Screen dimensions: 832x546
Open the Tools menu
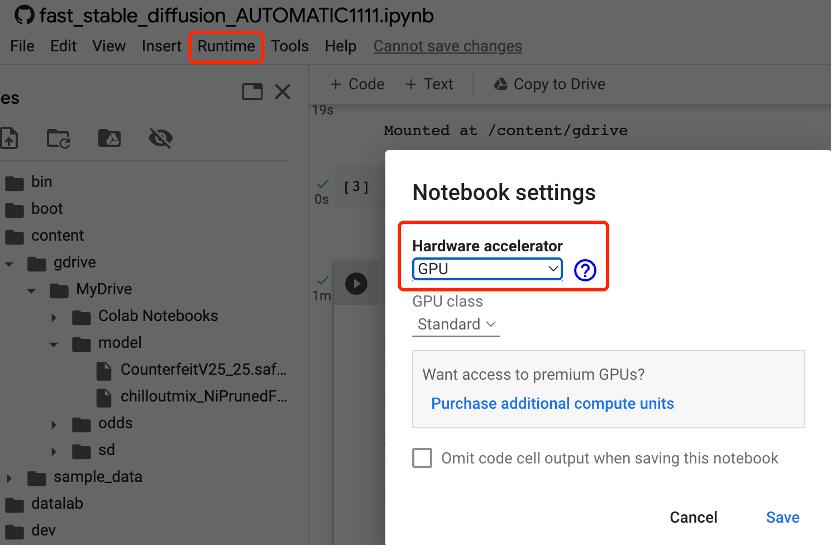290,46
